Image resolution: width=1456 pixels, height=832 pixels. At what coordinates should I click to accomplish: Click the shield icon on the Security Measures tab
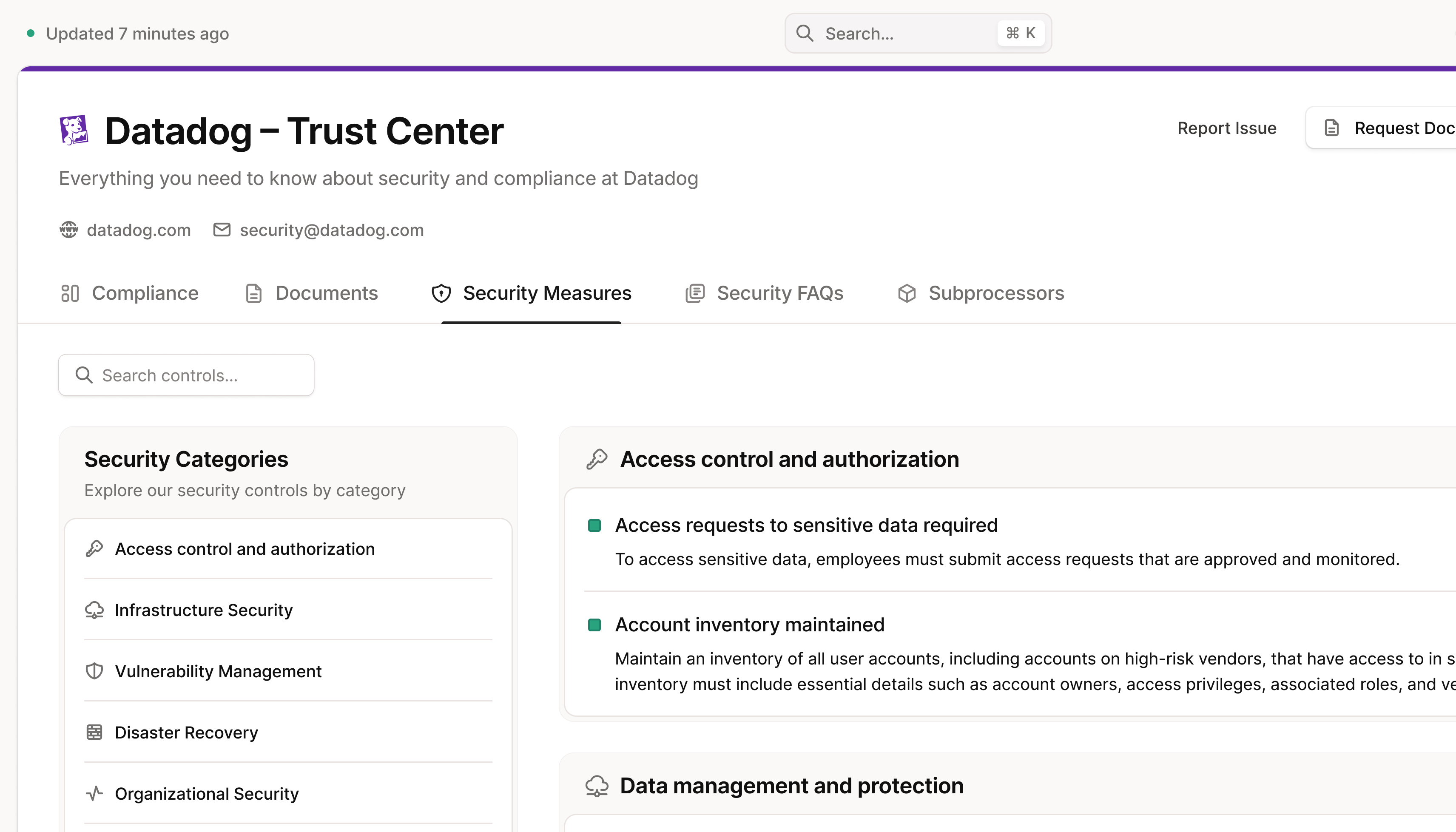click(441, 293)
